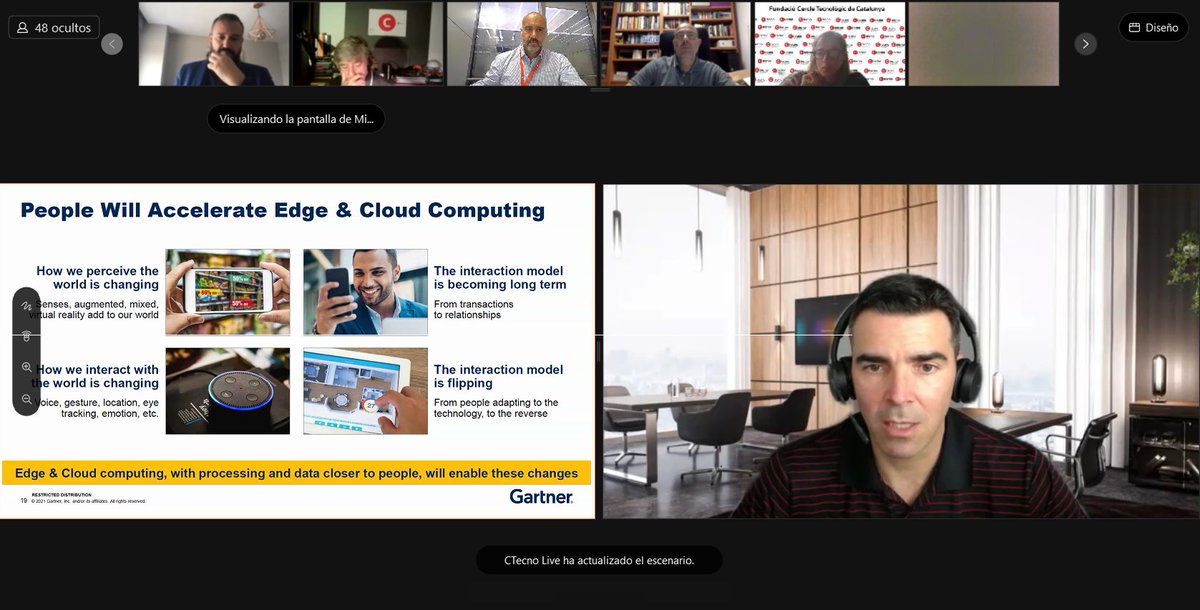The width and height of the screenshot is (1200, 610).
Task: Open the 48 ocultos participants button
Action: pos(53,27)
